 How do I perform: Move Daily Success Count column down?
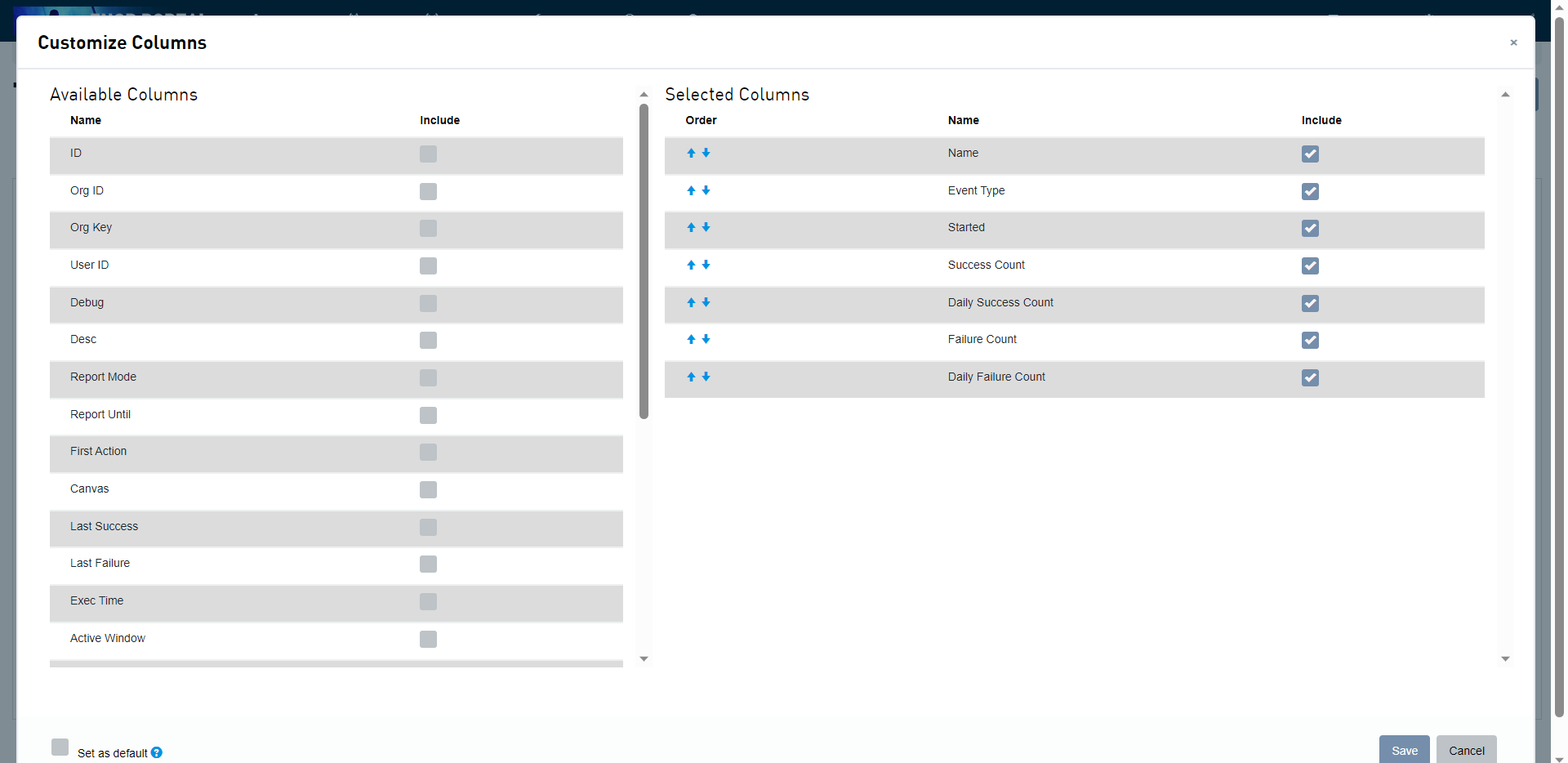point(706,302)
